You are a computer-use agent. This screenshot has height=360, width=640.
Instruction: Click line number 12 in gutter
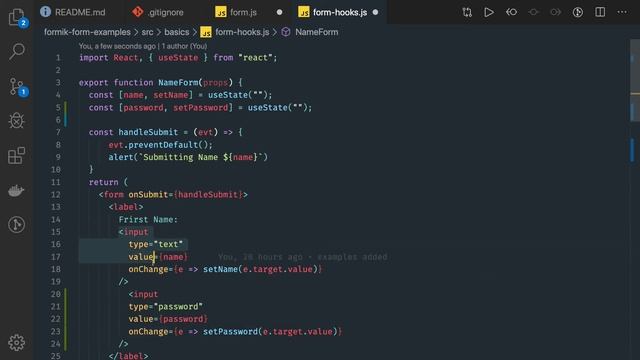pos(56,194)
